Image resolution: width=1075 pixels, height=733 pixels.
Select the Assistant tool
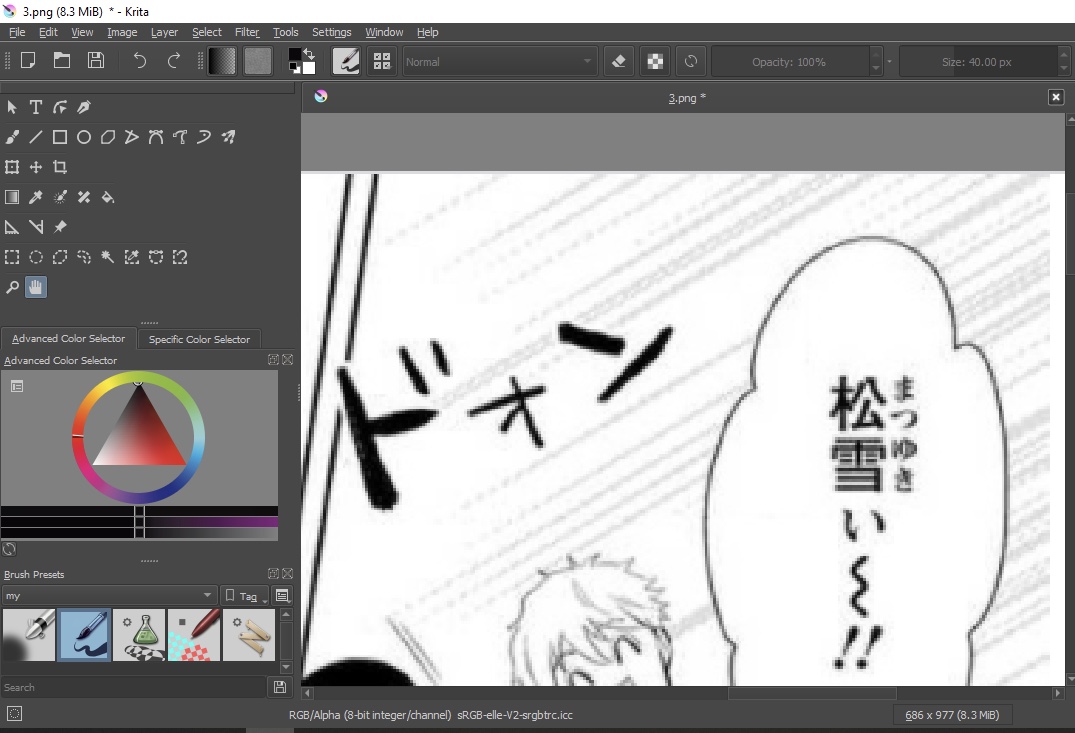pyautogui.click(x=12, y=227)
